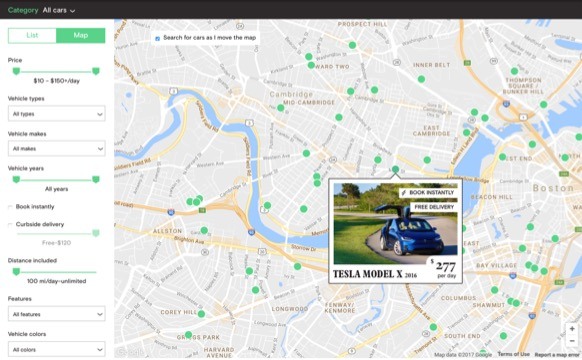Select the Map view tab

click(81, 36)
